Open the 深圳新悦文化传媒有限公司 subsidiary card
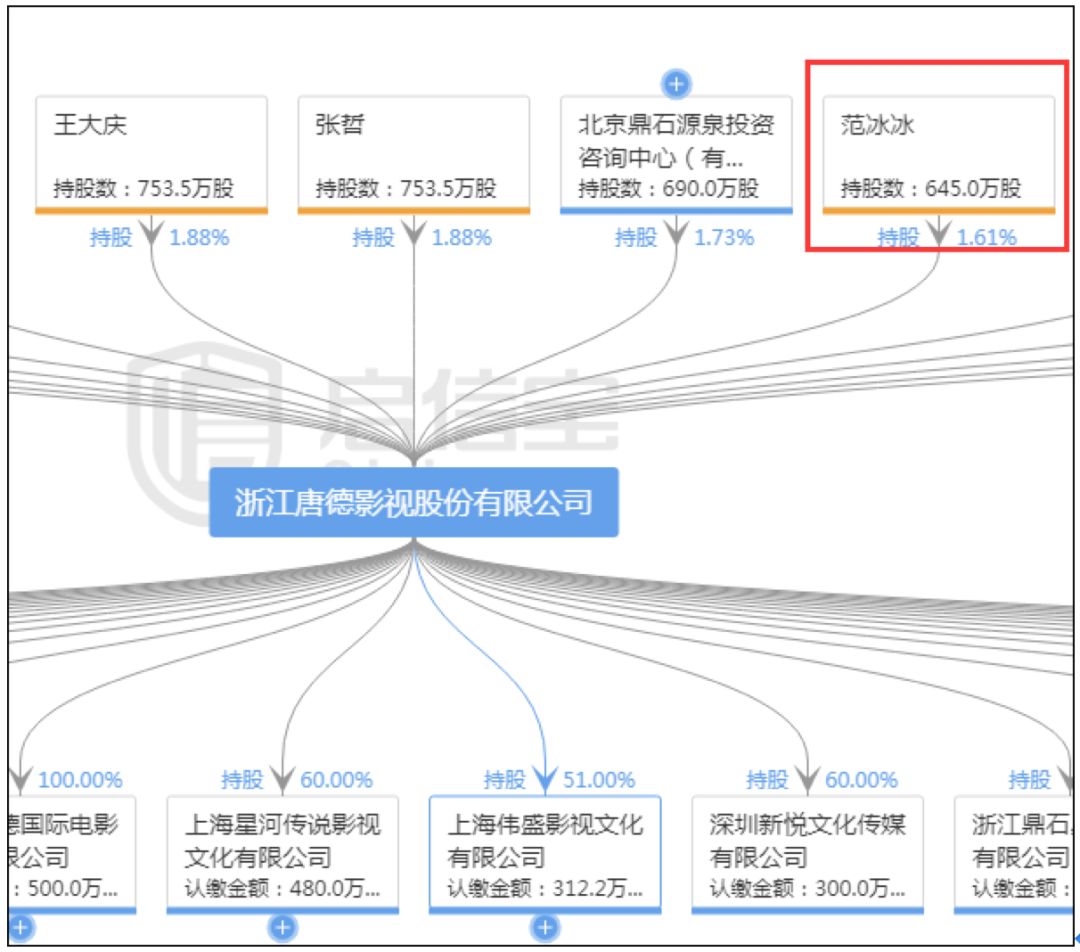Viewport: 1080px width, 952px height. (807, 855)
